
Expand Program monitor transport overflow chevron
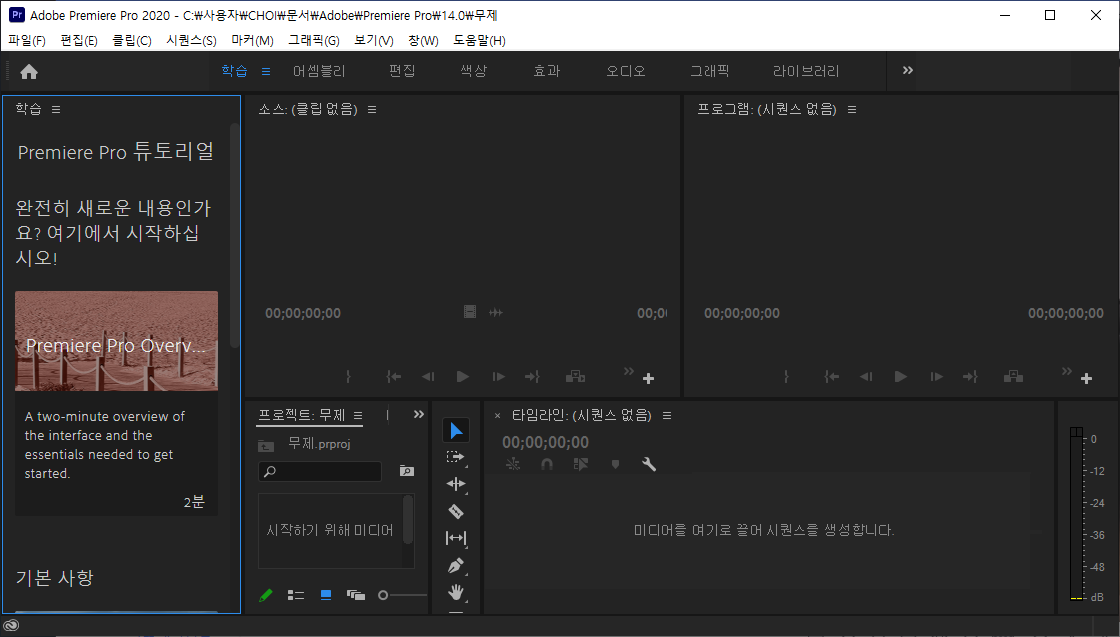[x=1066, y=371]
